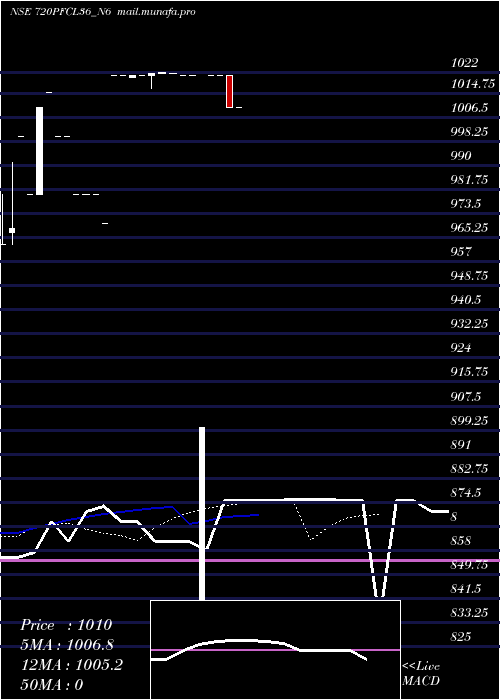Click the 1022 price axis label
Image resolution: width=500 pixels, height=700 pixels.
click(x=464, y=62)
